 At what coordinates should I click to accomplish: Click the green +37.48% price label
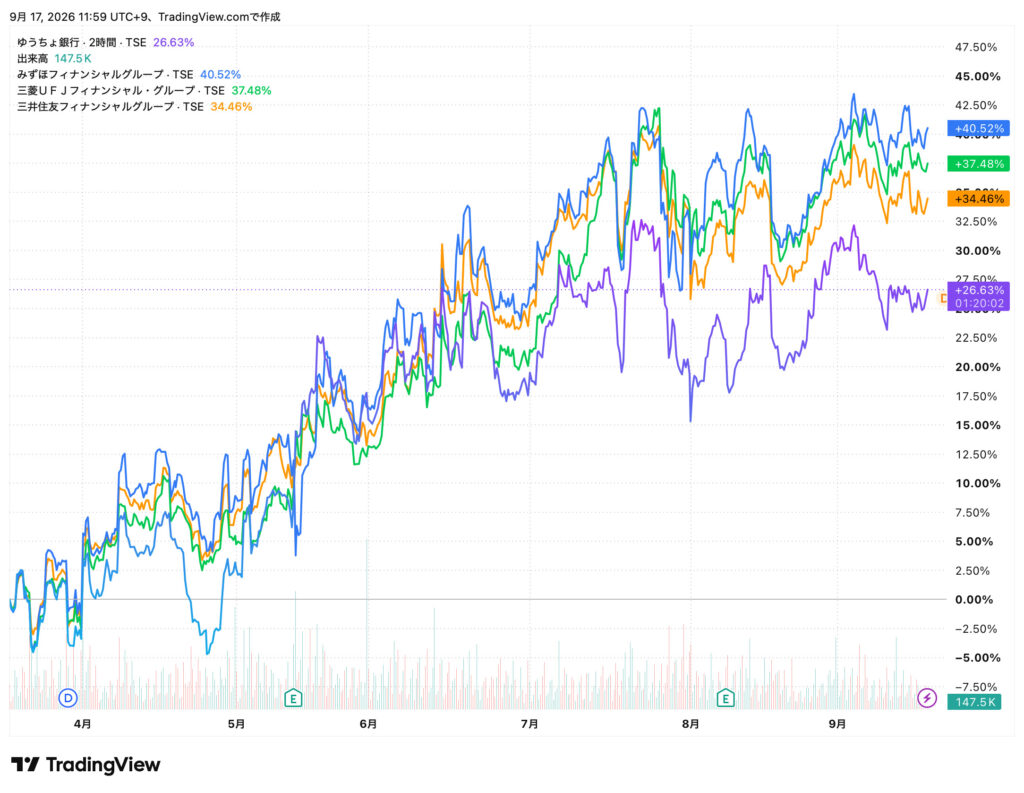tap(978, 164)
